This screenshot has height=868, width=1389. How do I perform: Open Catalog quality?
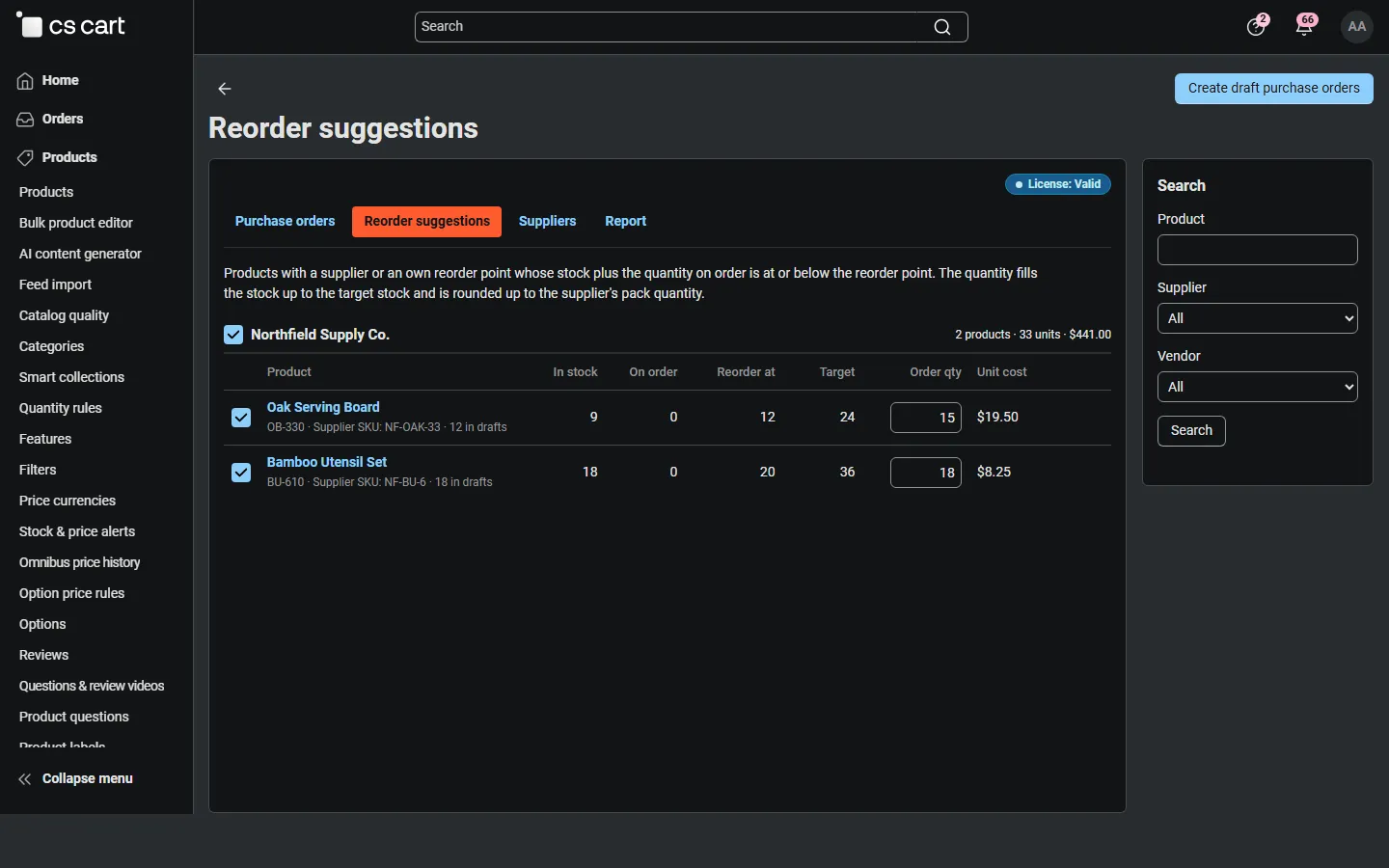pos(64,315)
